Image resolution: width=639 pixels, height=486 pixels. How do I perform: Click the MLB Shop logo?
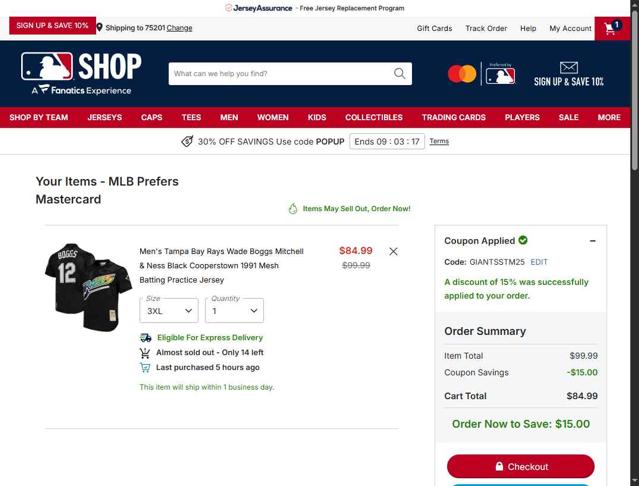[81, 73]
